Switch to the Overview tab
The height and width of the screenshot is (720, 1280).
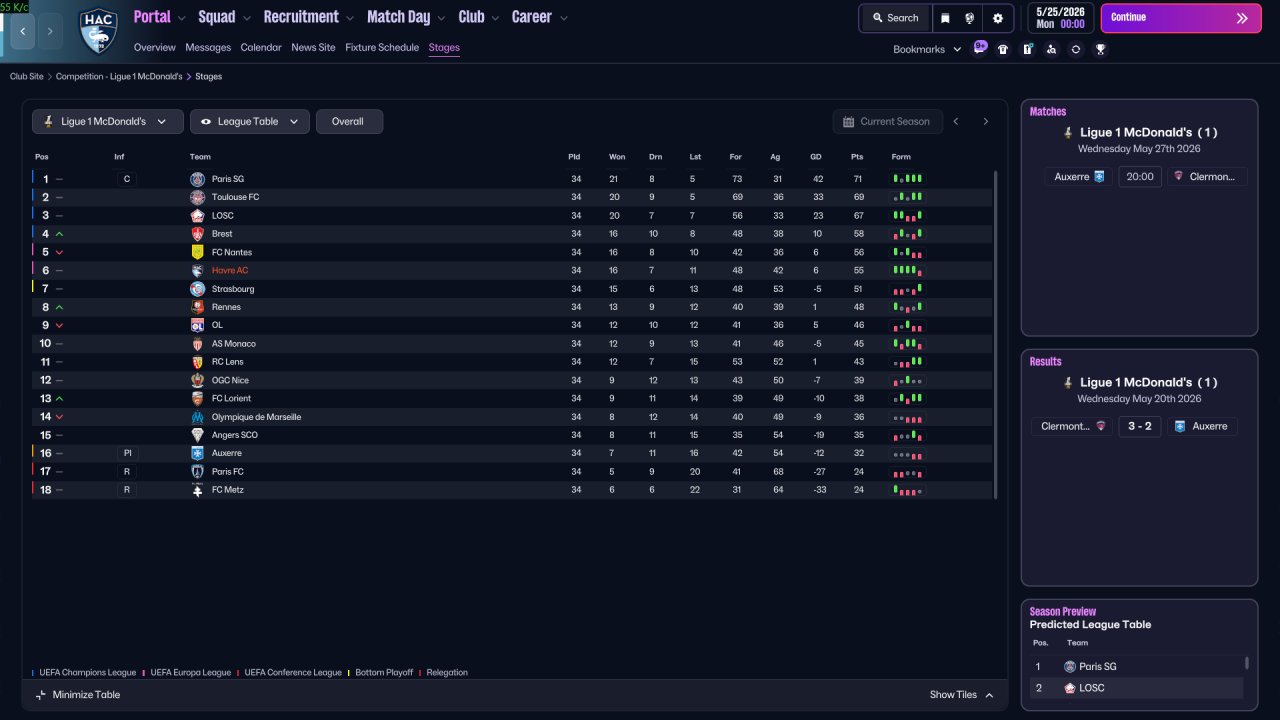[x=154, y=47]
